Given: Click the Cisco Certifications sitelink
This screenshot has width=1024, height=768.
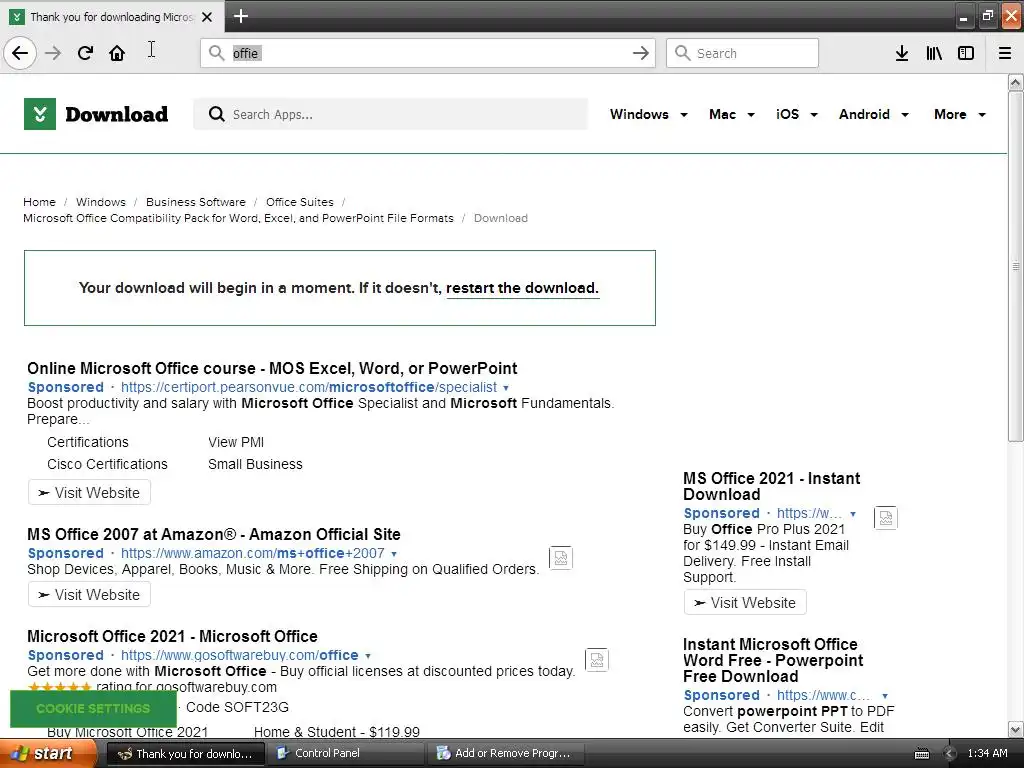Looking at the screenshot, I should [107, 464].
